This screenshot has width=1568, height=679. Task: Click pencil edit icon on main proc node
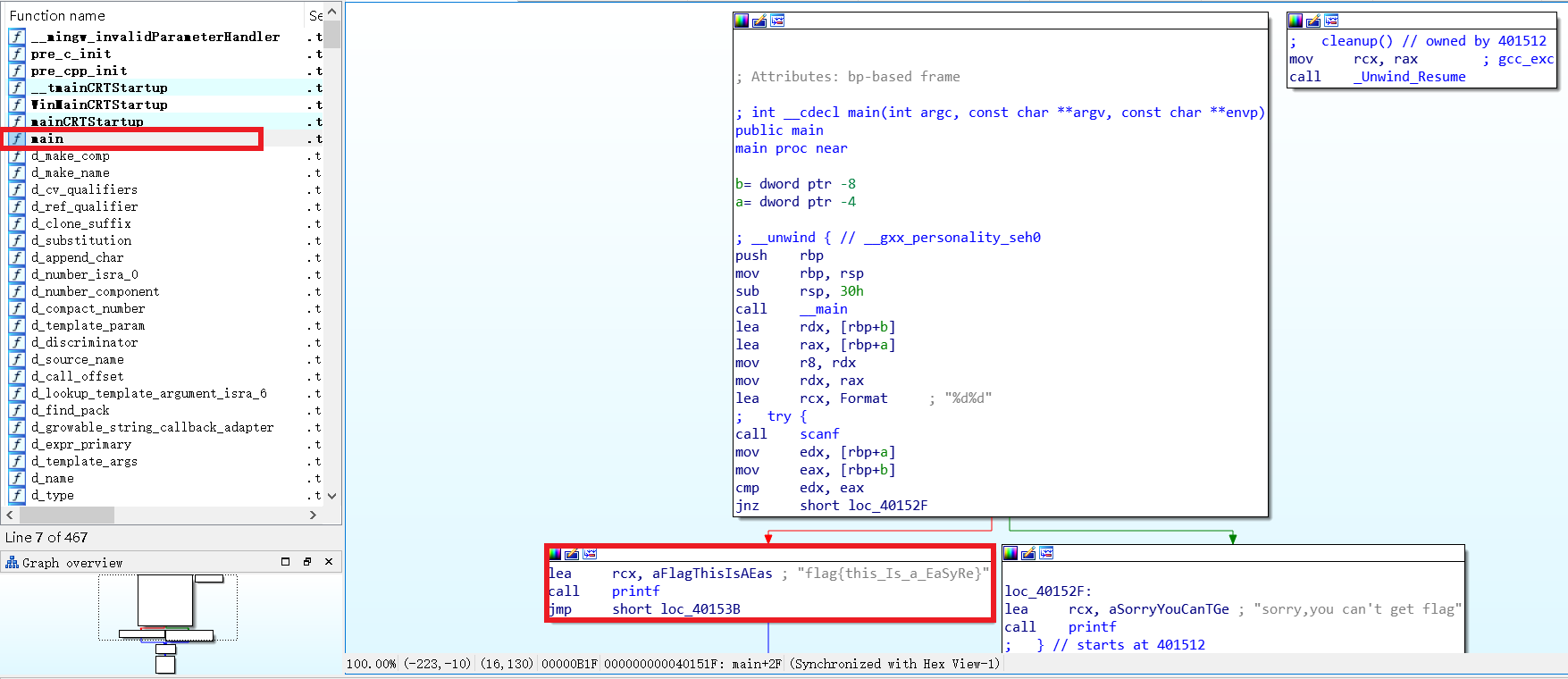759,21
